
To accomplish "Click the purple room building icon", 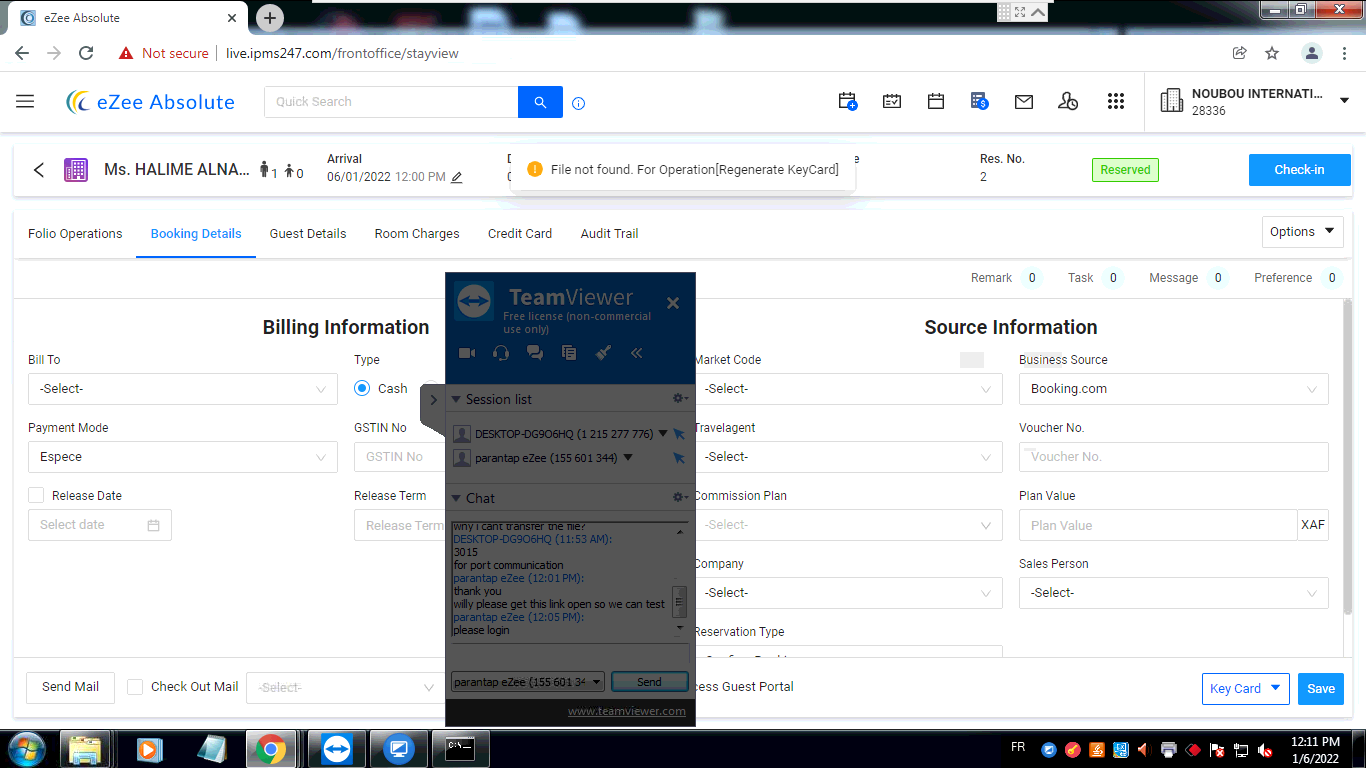I will pyautogui.click(x=75, y=170).
